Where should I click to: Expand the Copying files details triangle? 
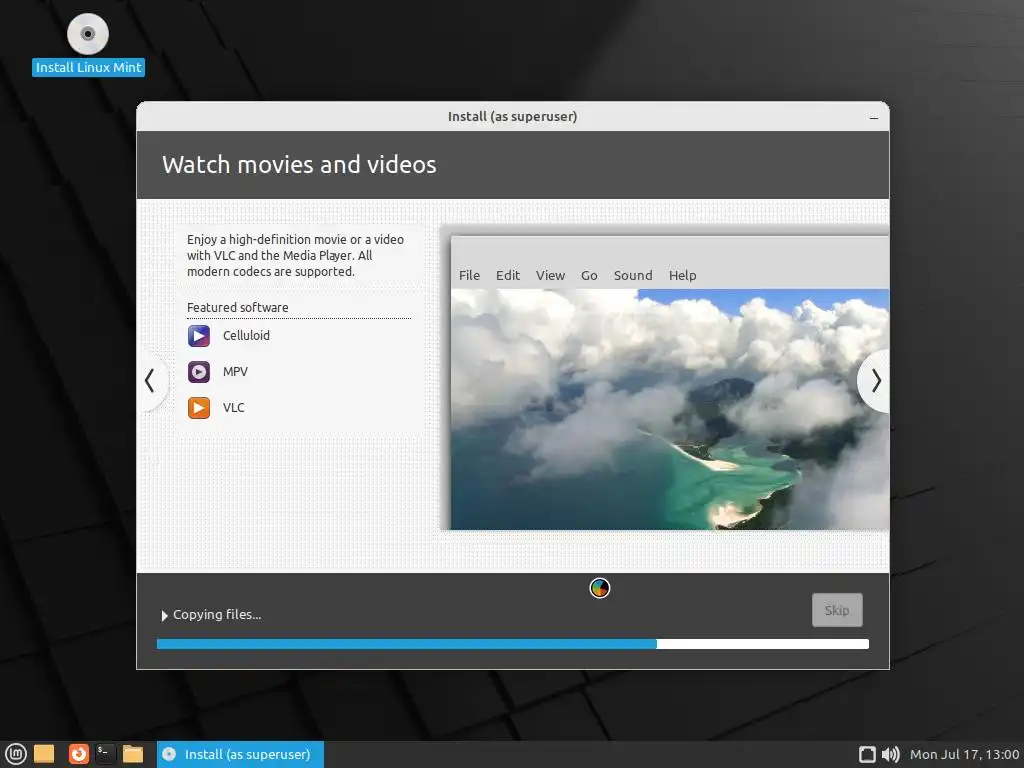click(x=165, y=615)
